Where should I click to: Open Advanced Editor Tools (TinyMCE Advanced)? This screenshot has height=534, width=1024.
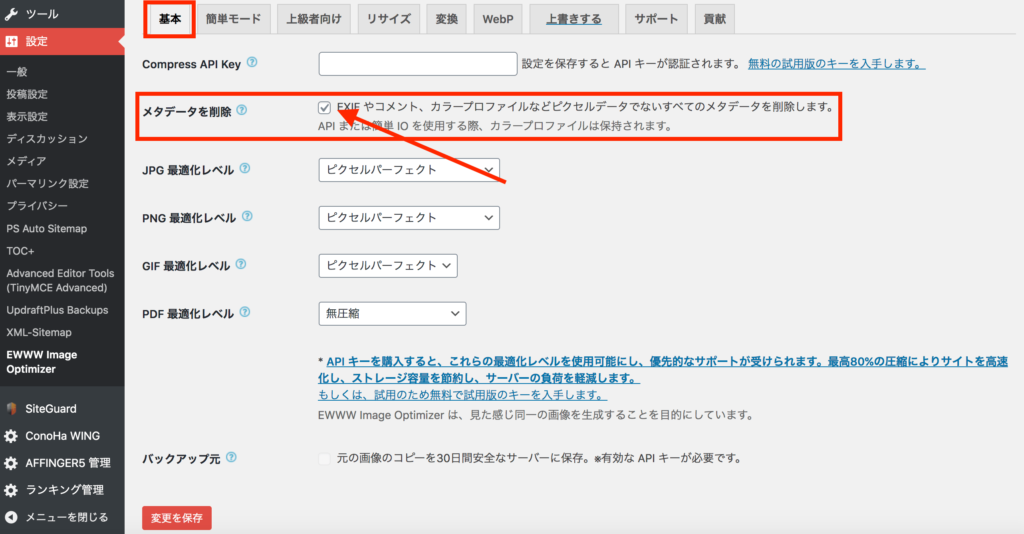[x=62, y=280]
